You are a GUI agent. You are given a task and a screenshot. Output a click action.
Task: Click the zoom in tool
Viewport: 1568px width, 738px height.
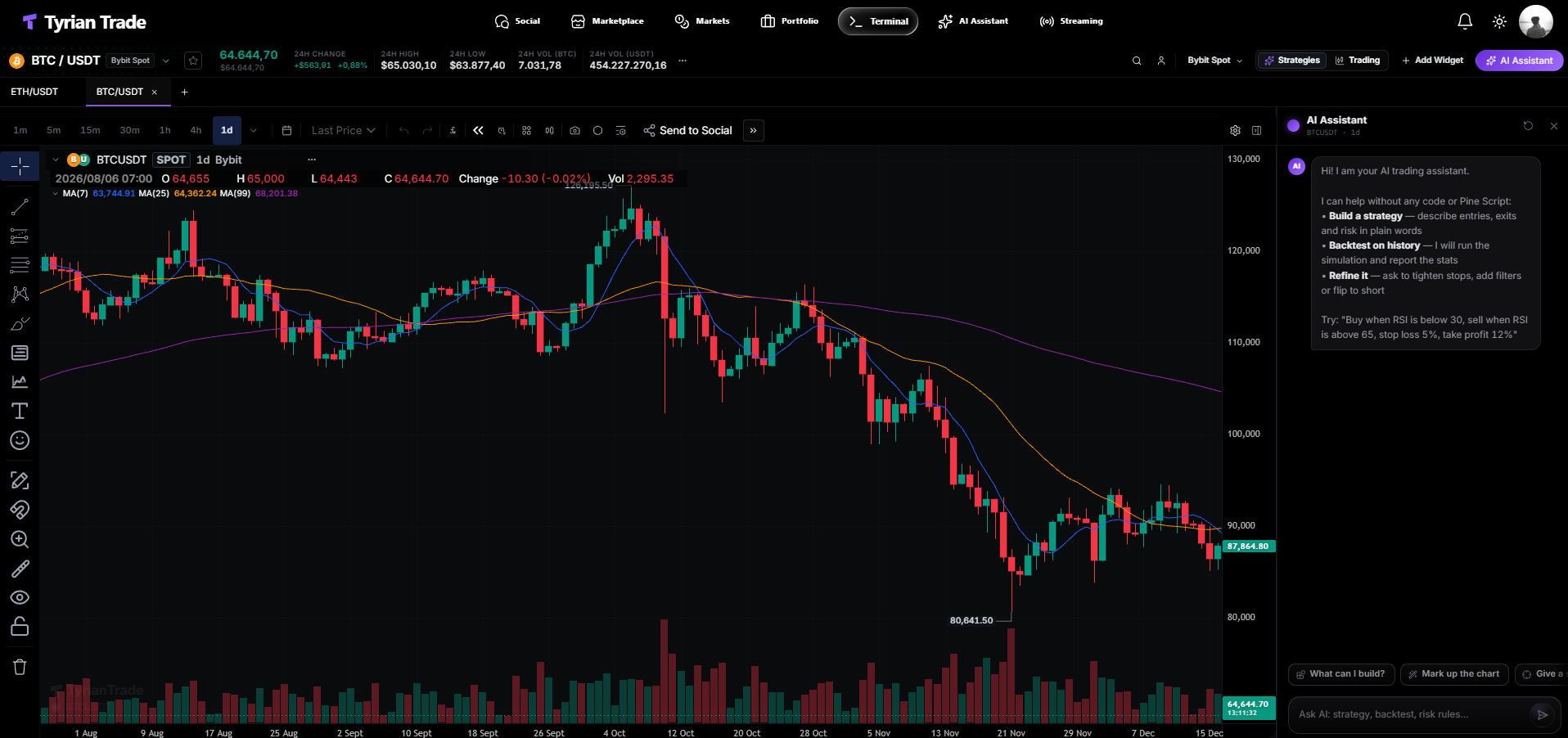[x=20, y=539]
